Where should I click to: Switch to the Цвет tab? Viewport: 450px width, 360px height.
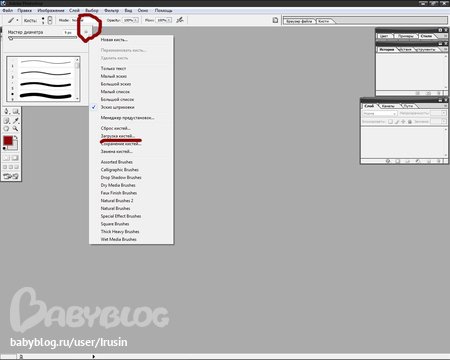point(384,36)
